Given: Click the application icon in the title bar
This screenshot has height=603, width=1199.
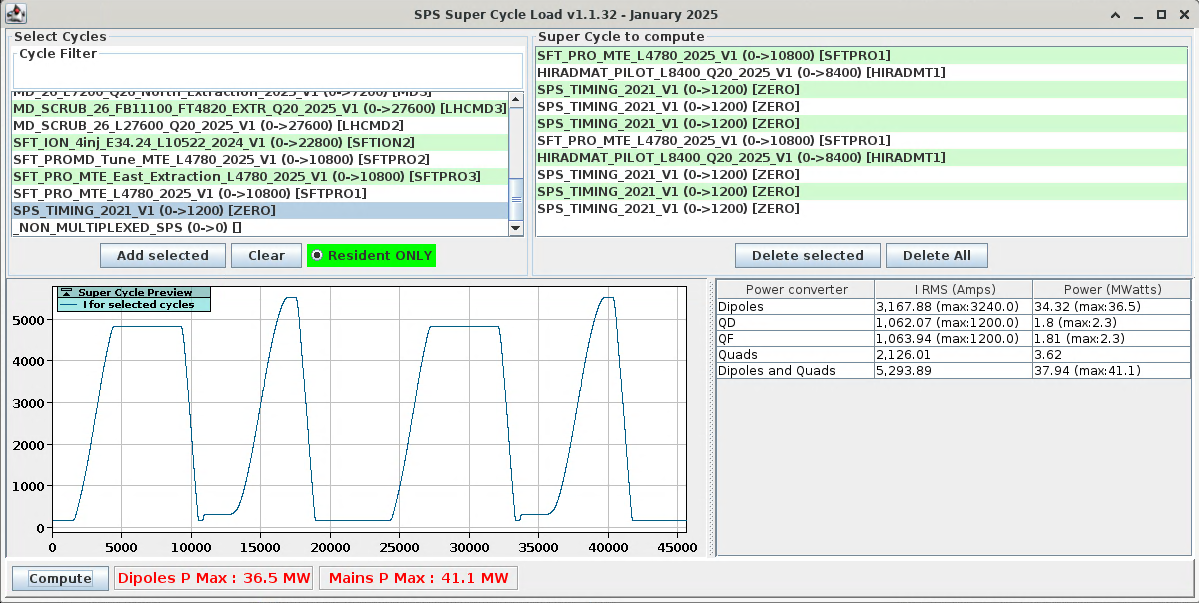Looking at the screenshot, I should (15, 14).
